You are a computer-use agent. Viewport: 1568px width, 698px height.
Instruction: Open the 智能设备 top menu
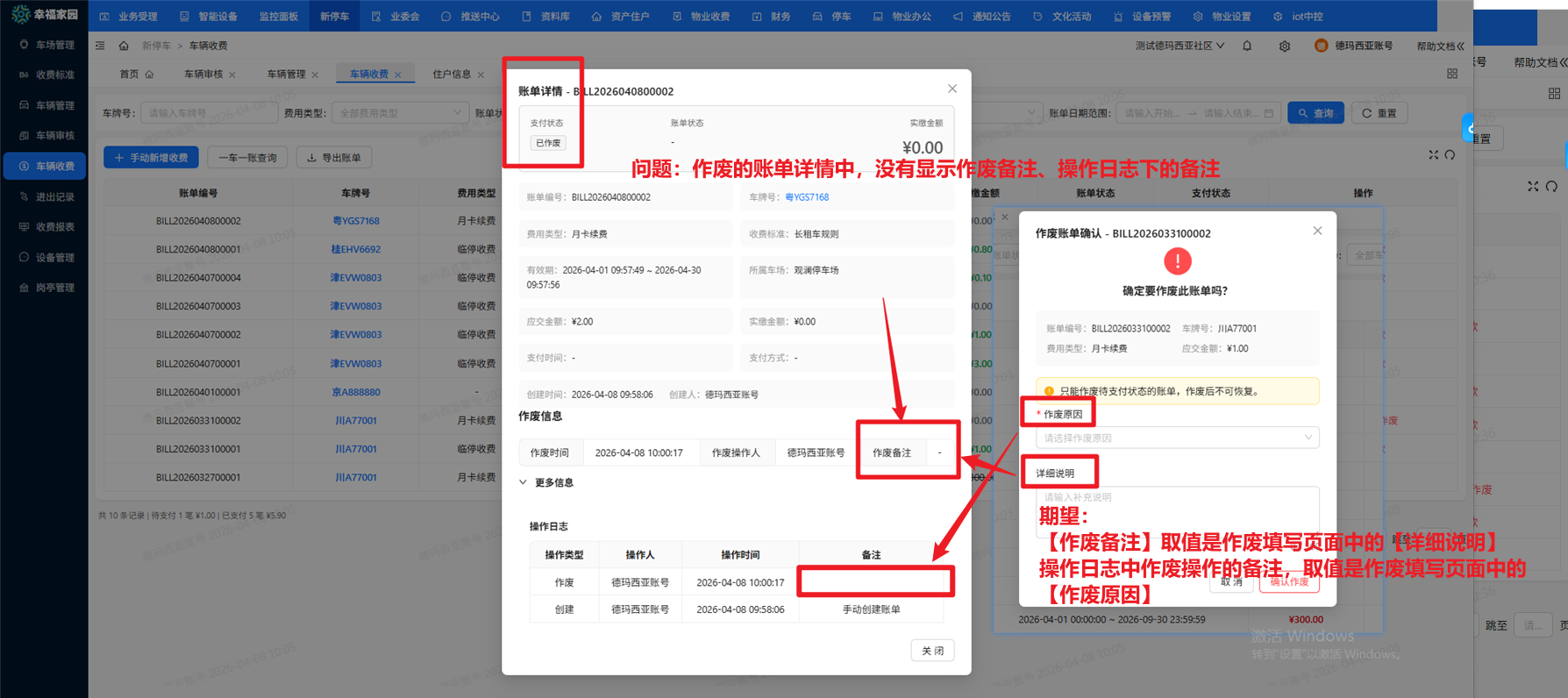pyautogui.click(x=209, y=16)
